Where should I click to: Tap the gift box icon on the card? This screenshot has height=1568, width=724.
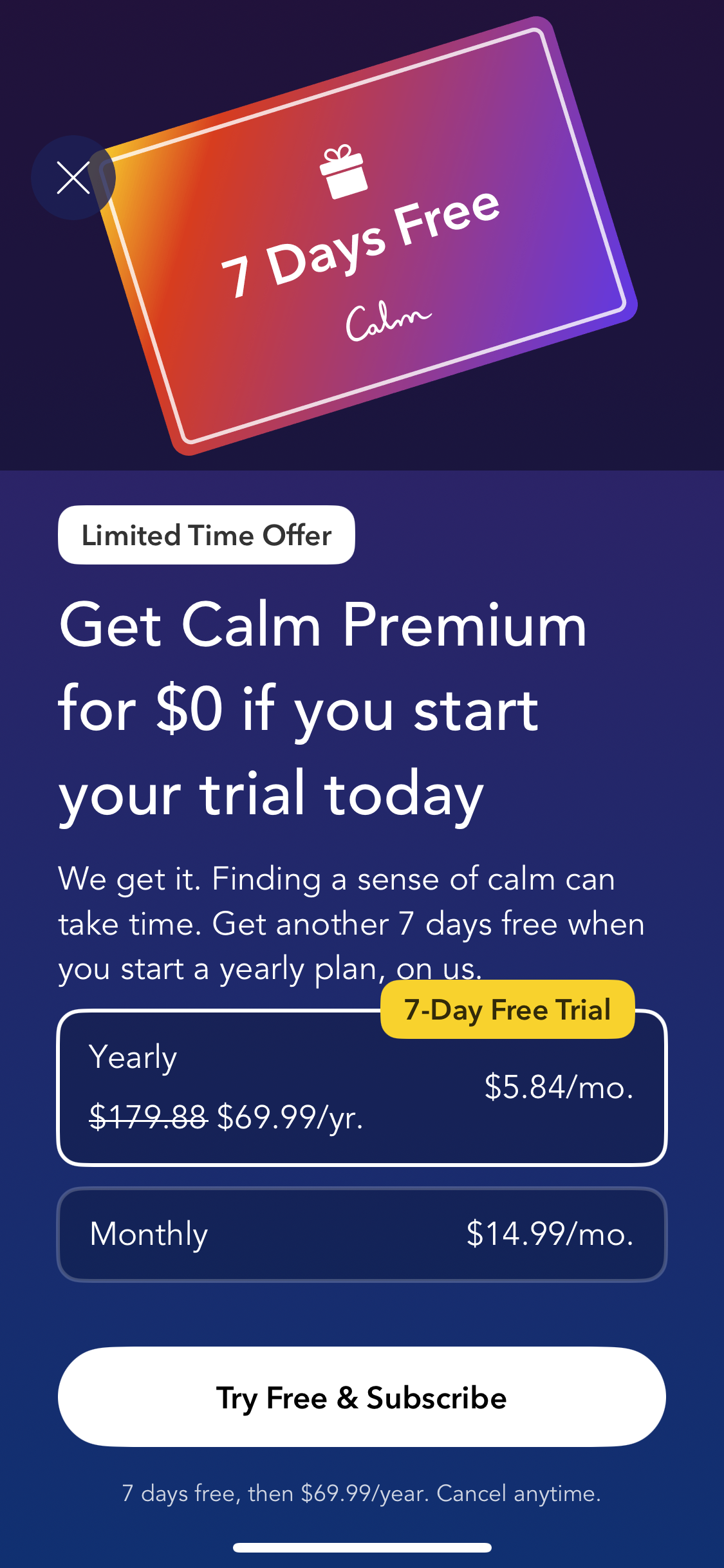click(344, 171)
